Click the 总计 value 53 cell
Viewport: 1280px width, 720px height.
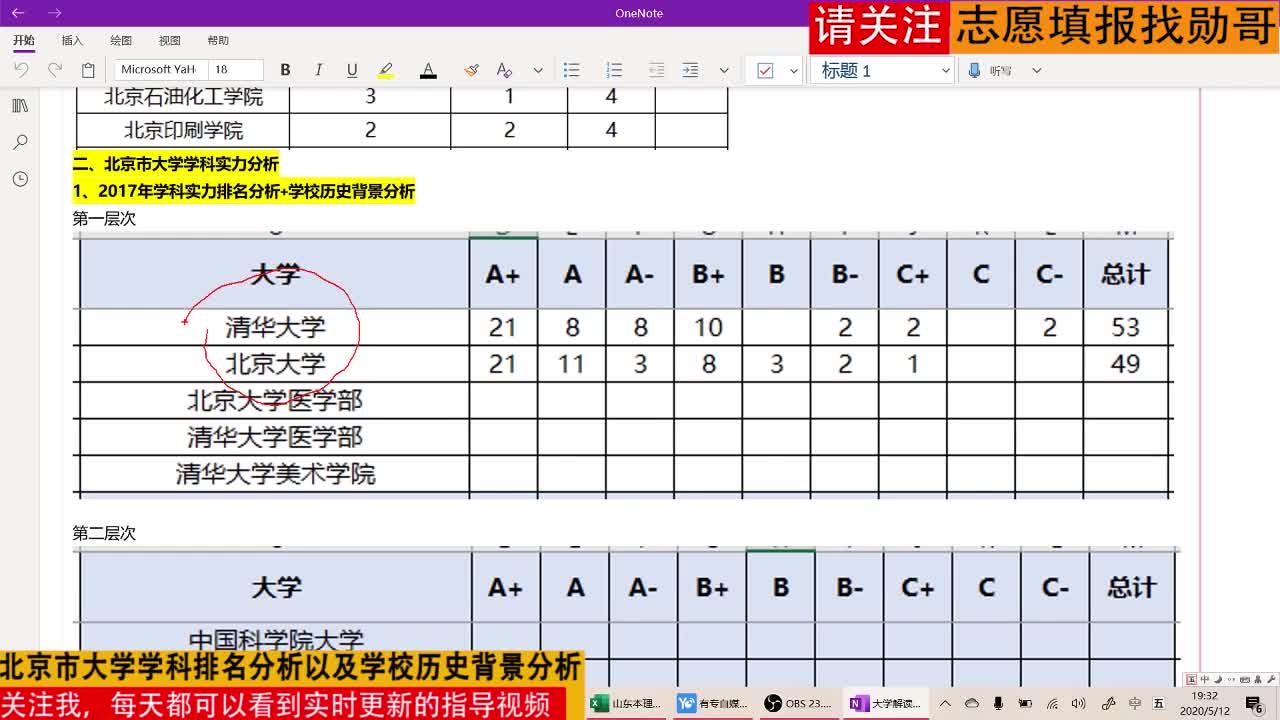[x=1125, y=327]
